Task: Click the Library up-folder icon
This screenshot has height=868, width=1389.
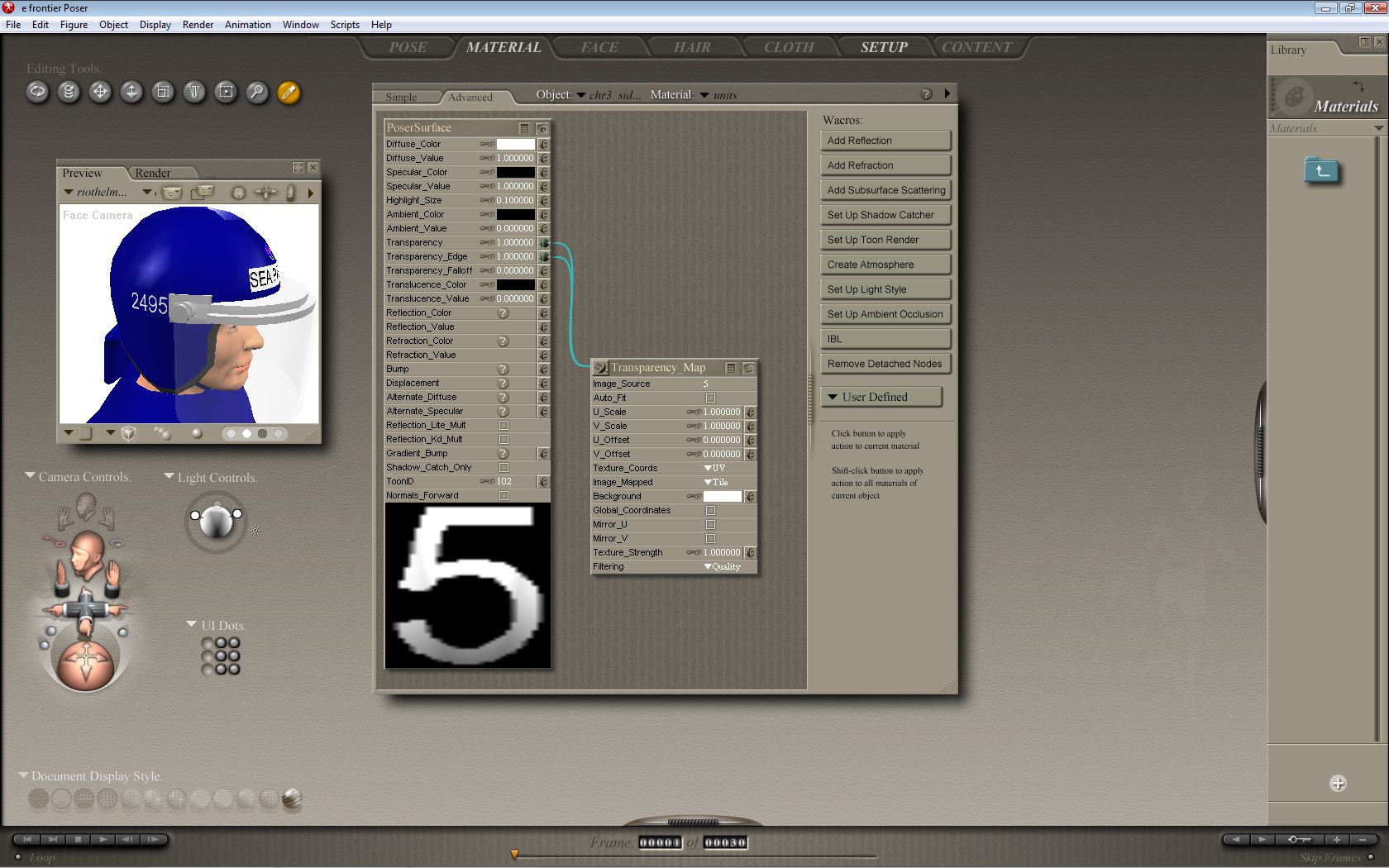Action: point(1321,170)
